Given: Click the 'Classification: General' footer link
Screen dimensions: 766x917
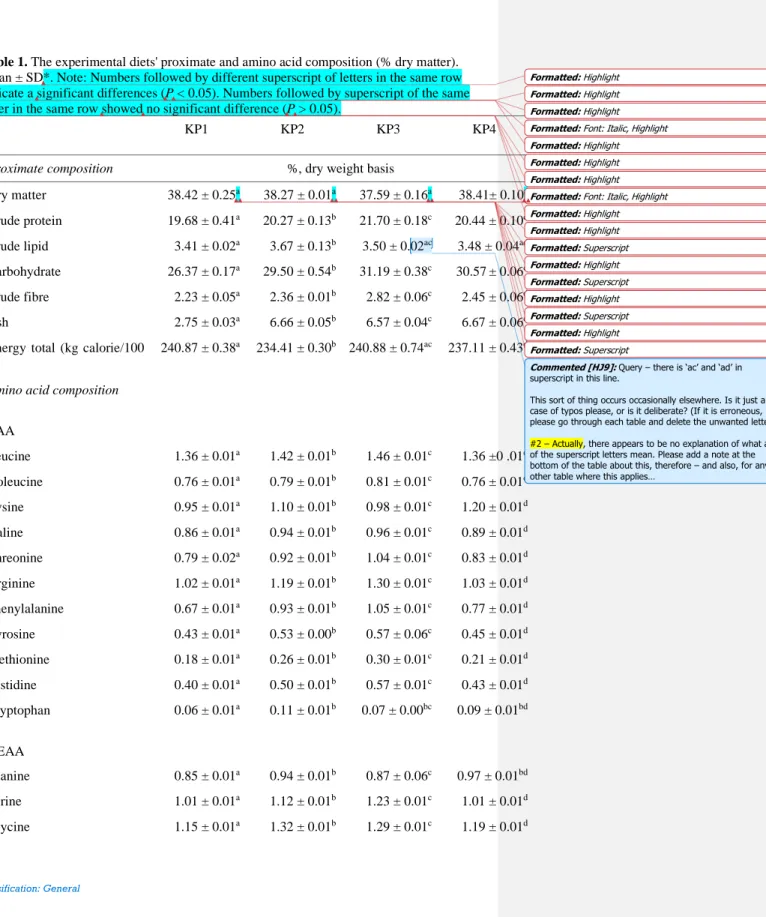Looking at the screenshot, I should pos(40,888).
